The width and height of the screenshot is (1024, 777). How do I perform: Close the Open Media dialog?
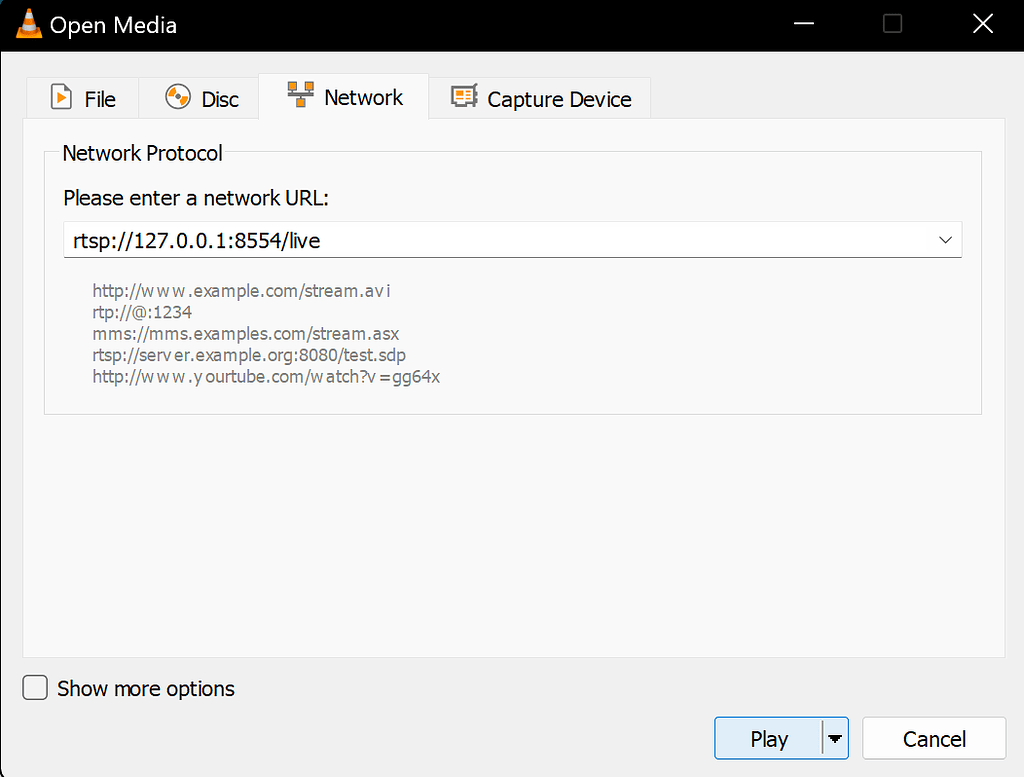click(981, 24)
